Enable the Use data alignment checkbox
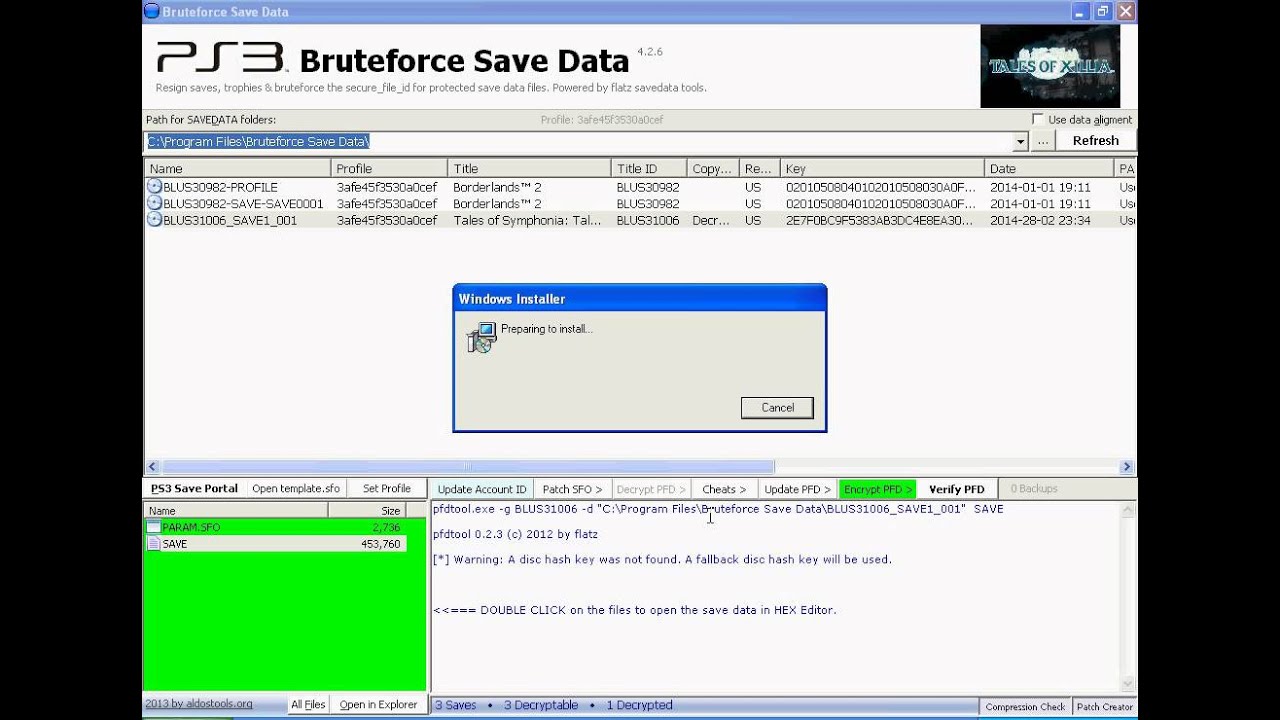This screenshot has width=1280, height=720. coord(1037,119)
